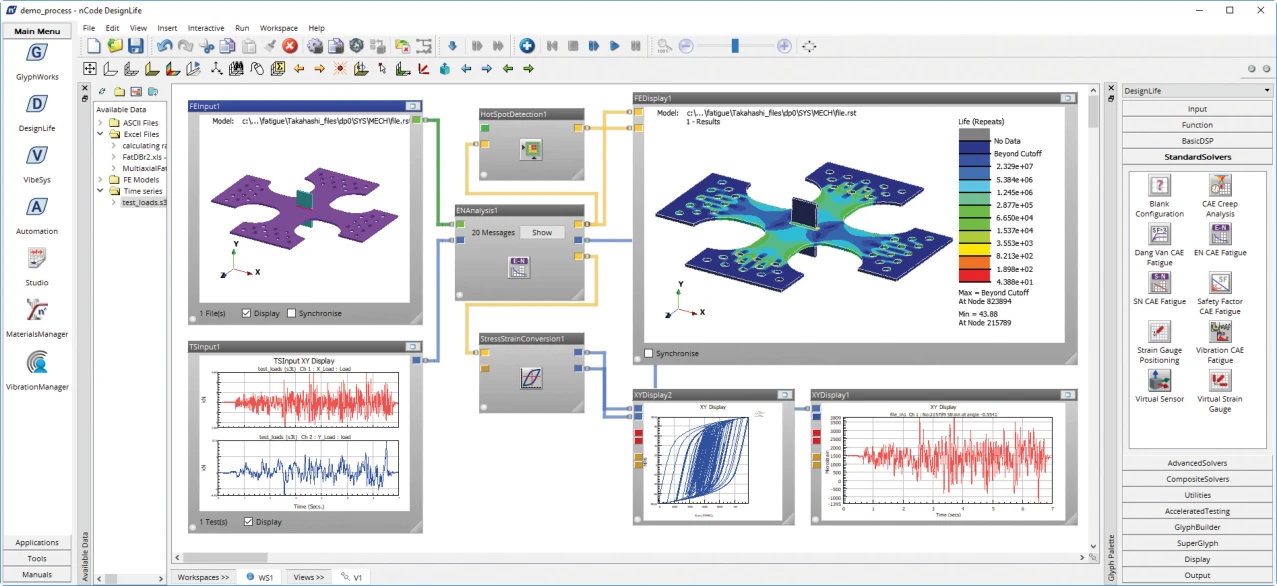Open the Tools section button
Viewport: 1277px width, 586px height.
(37, 558)
